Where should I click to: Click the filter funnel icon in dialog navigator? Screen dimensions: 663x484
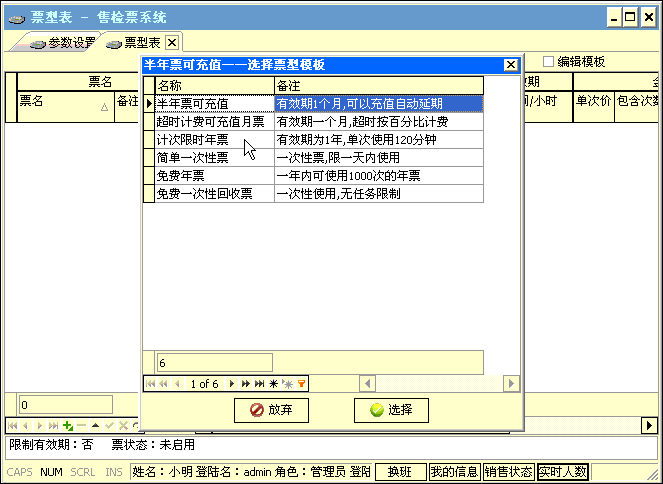pos(302,384)
